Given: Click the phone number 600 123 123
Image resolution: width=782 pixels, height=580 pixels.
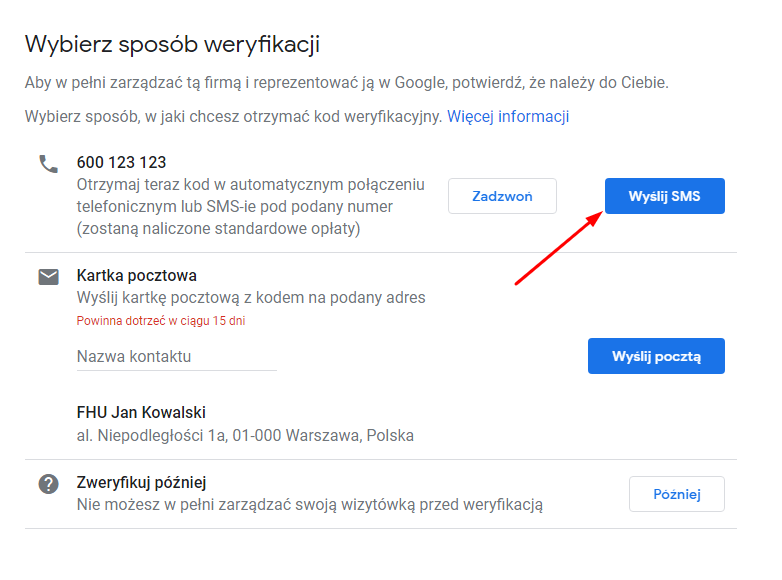Looking at the screenshot, I should coord(121,163).
